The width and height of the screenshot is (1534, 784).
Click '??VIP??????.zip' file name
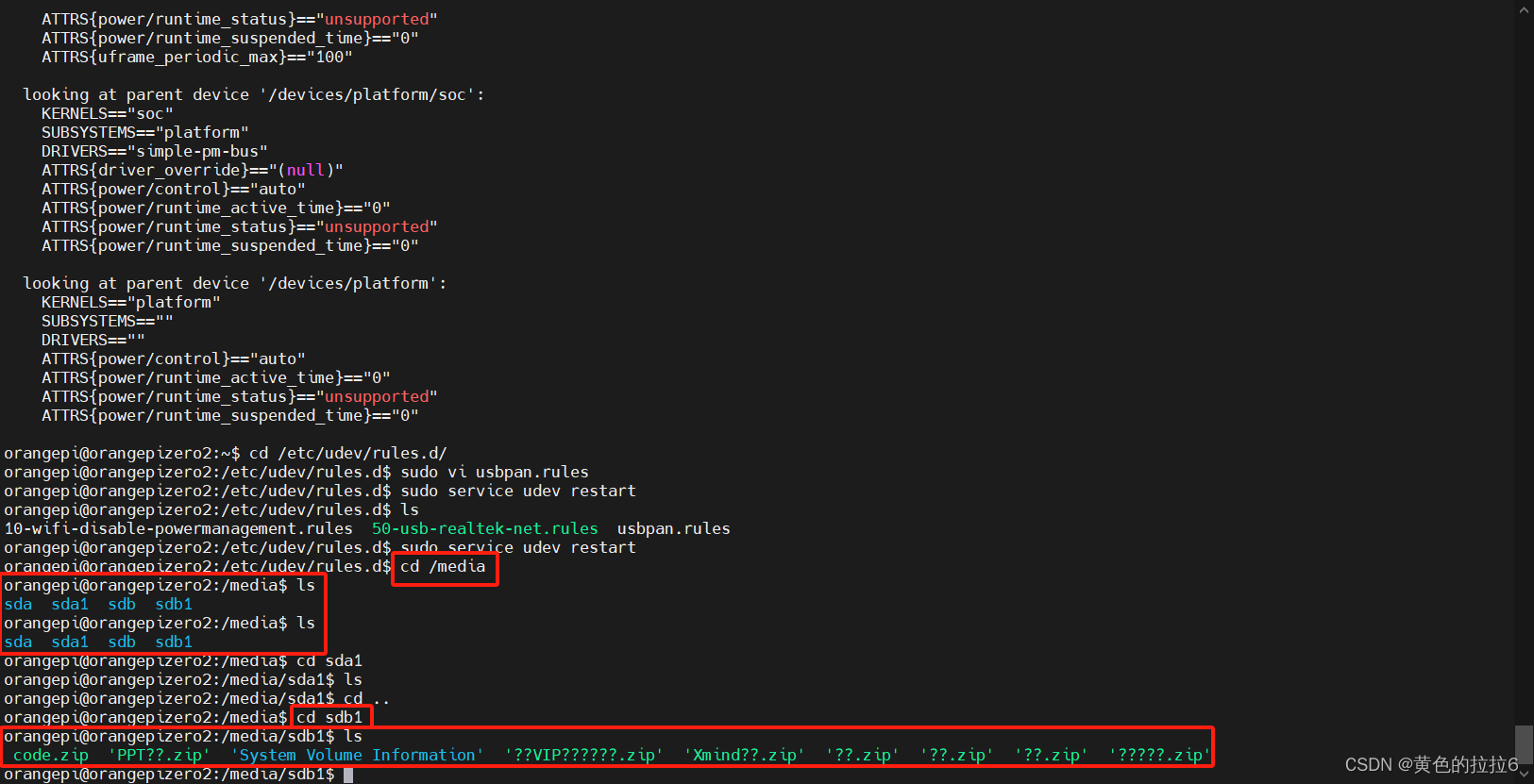[x=584, y=755]
